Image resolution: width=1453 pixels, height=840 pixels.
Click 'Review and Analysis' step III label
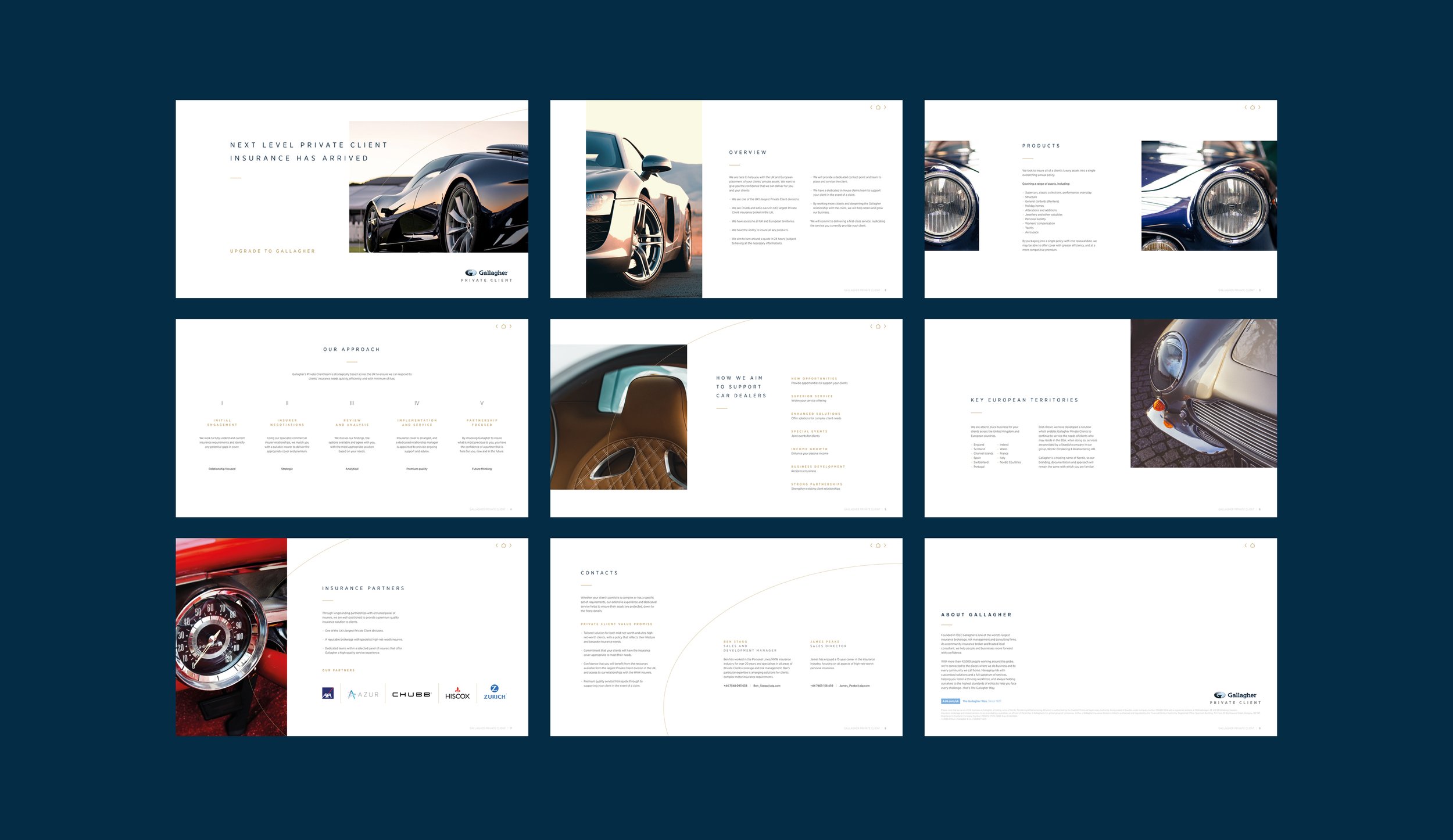pyautogui.click(x=352, y=422)
